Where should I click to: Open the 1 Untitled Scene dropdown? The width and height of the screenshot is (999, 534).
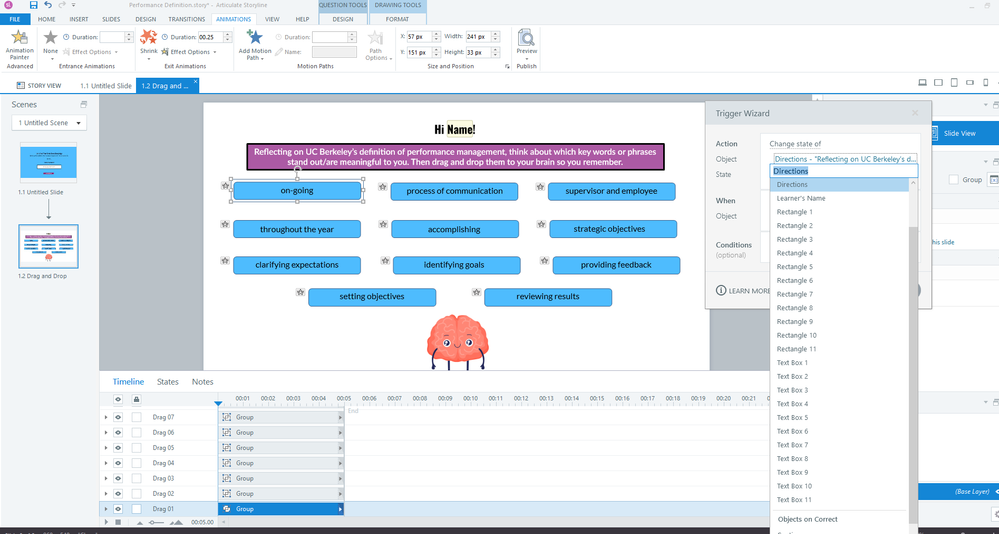(49, 123)
